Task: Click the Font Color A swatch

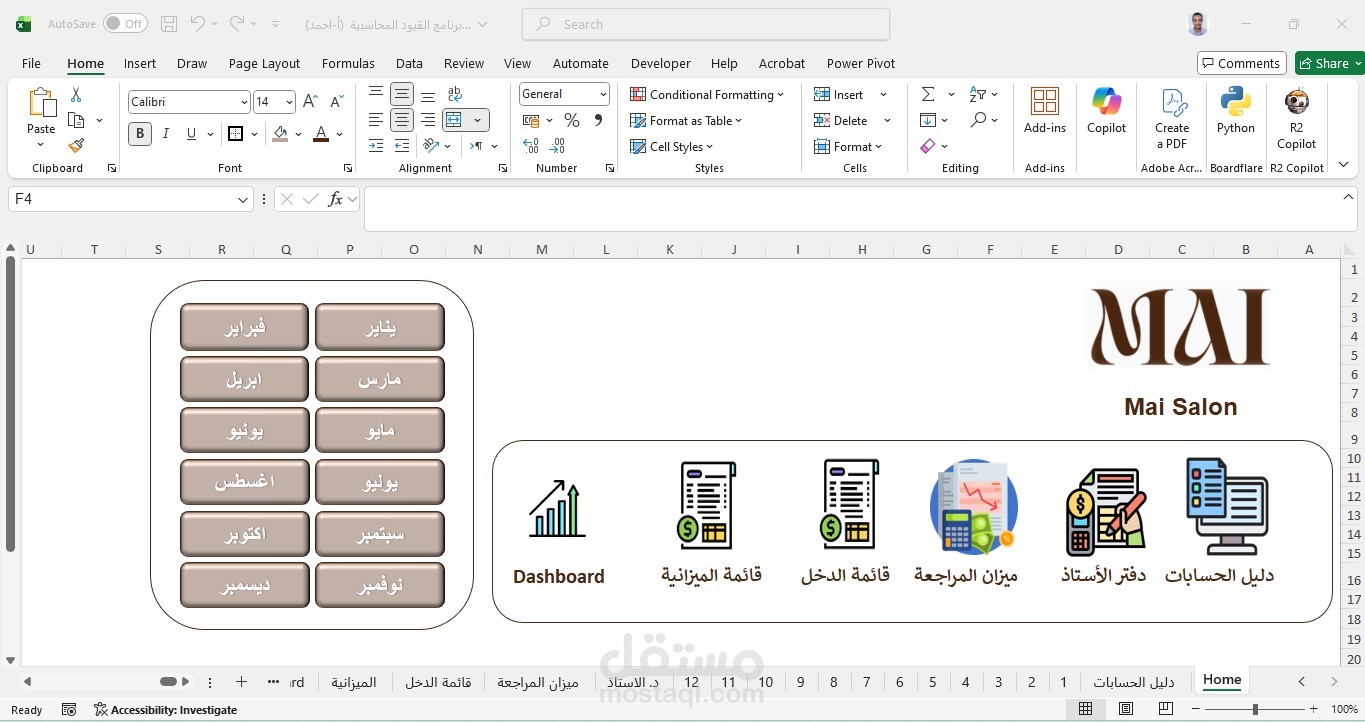Action: click(x=321, y=134)
